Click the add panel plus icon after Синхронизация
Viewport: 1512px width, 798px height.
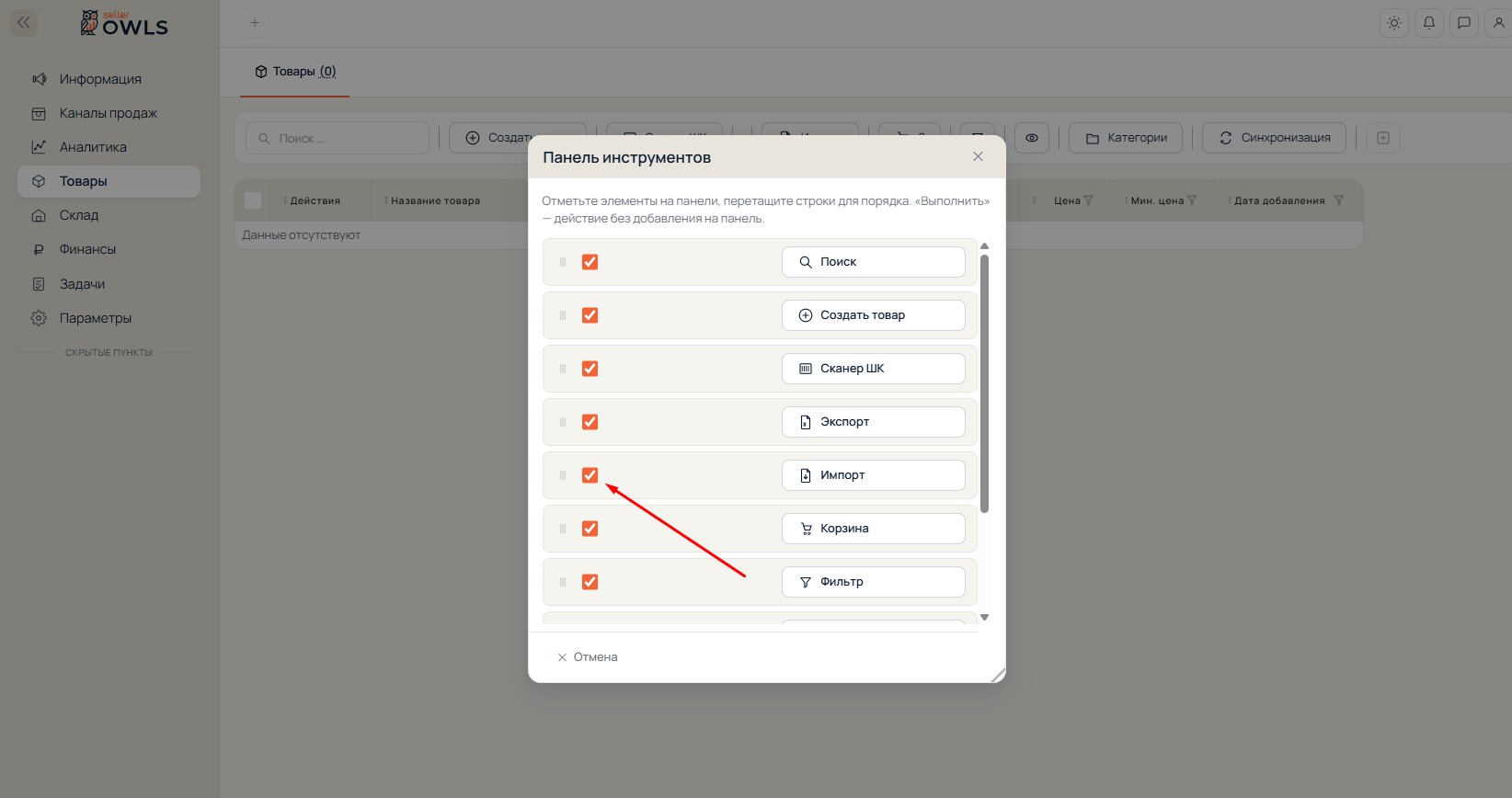pyautogui.click(x=1382, y=138)
